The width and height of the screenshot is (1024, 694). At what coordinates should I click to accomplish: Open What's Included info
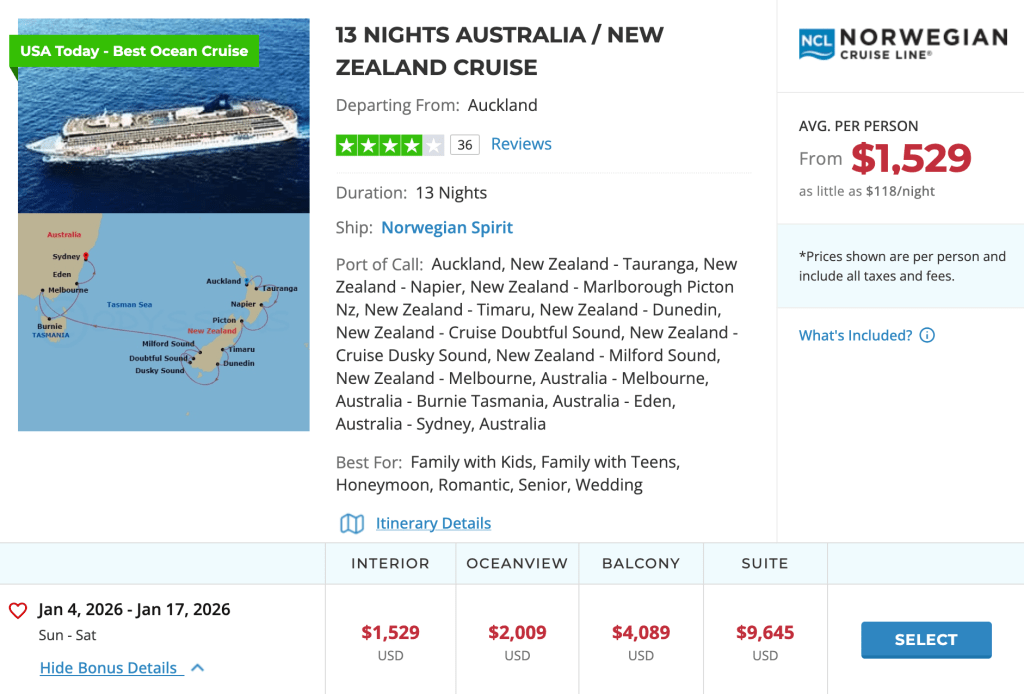coord(855,335)
